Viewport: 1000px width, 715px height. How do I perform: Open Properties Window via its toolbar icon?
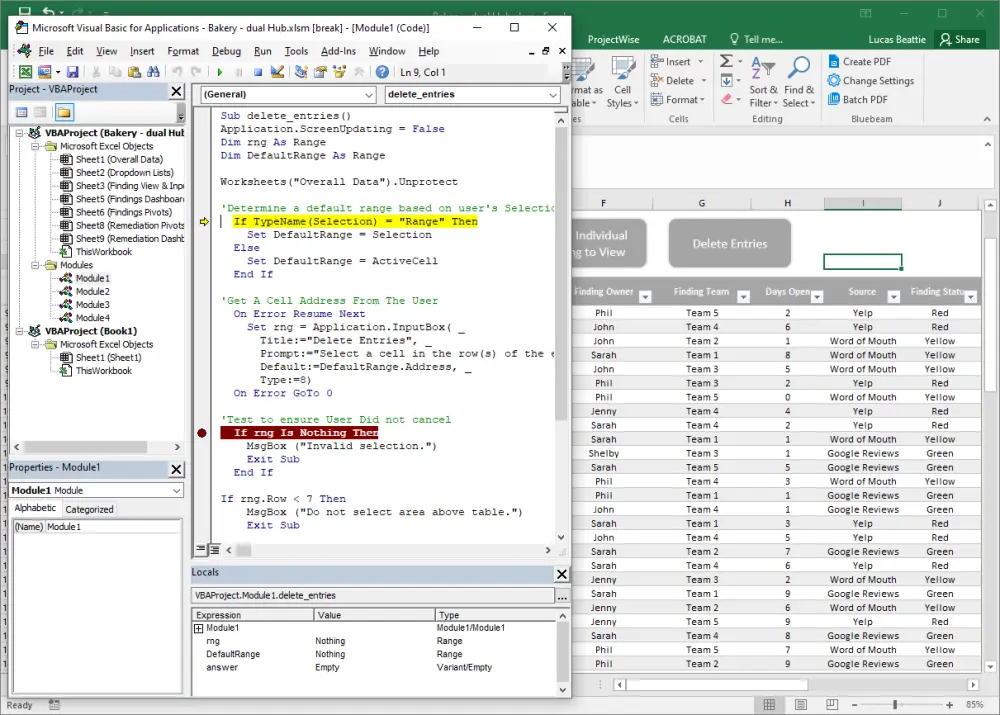tap(320, 72)
